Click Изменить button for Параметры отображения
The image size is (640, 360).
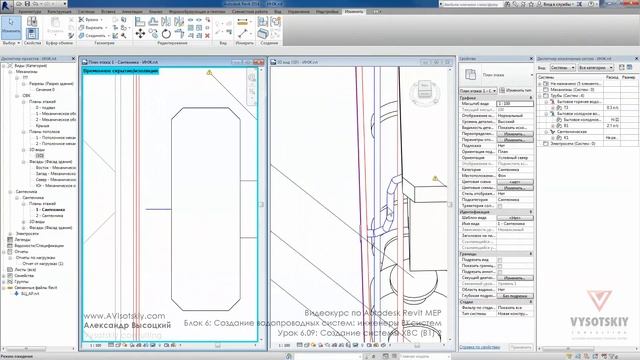tap(515, 140)
